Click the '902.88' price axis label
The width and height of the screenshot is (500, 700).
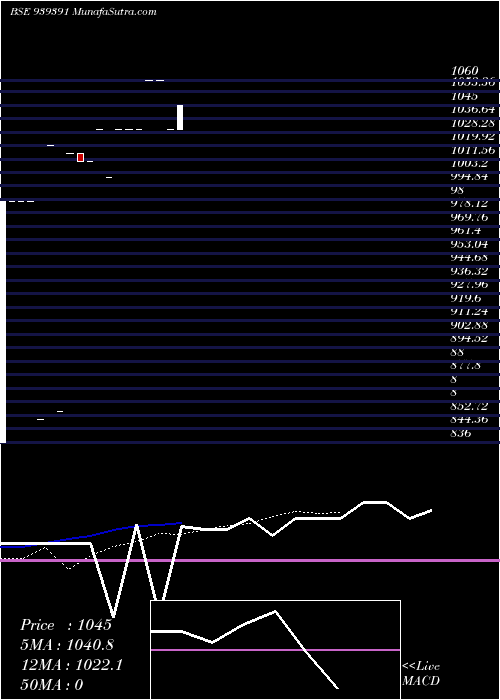click(470, 325)
